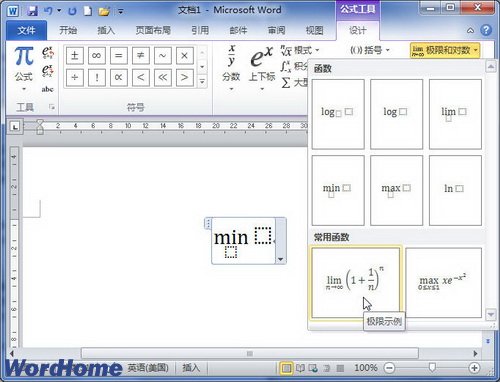Open the equation options arrow on min box
Viewport: 500px width, 382px height.
click(281, 259)
